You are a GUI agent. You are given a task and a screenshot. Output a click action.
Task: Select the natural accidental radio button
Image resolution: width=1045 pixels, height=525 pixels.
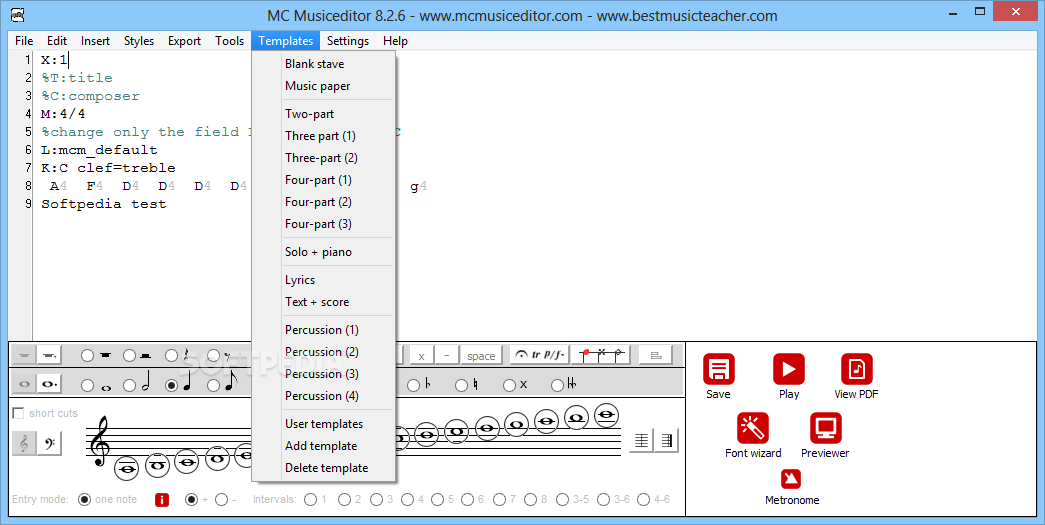pyautogui.click(x=461, y=385)
